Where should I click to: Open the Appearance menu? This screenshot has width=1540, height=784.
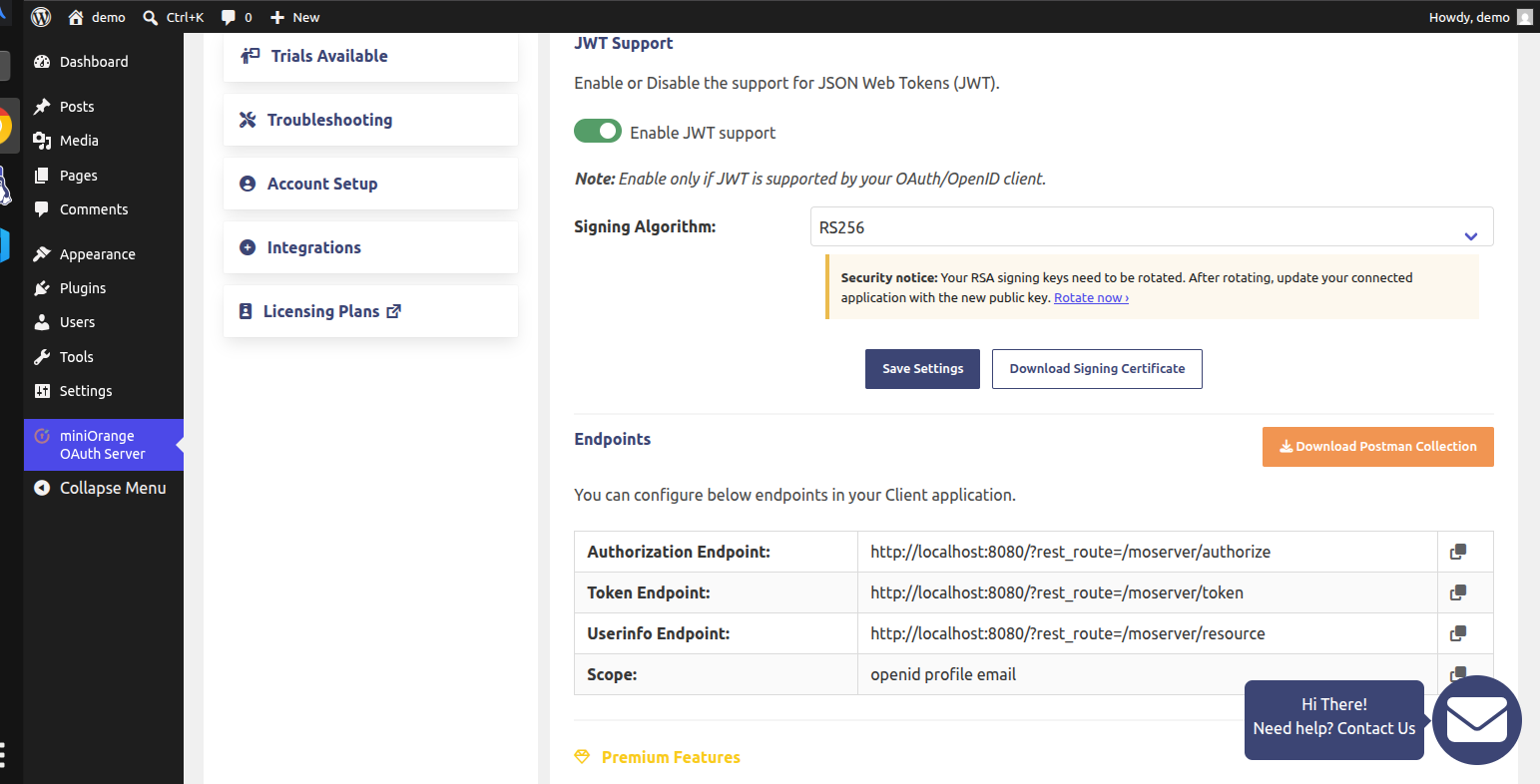(104, 254)
